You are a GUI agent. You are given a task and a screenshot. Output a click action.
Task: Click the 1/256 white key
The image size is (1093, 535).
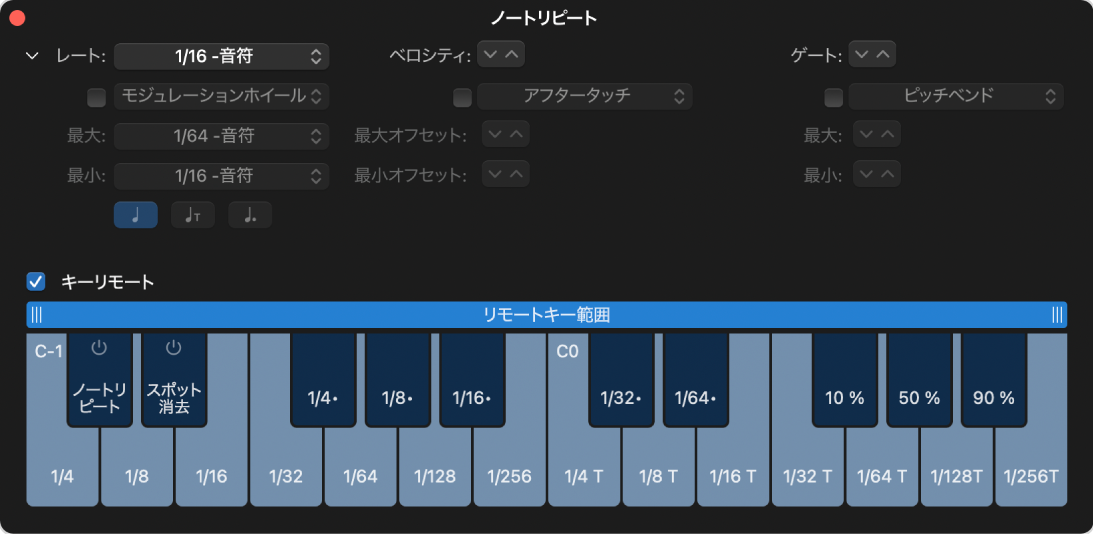[x=510, y=476]
